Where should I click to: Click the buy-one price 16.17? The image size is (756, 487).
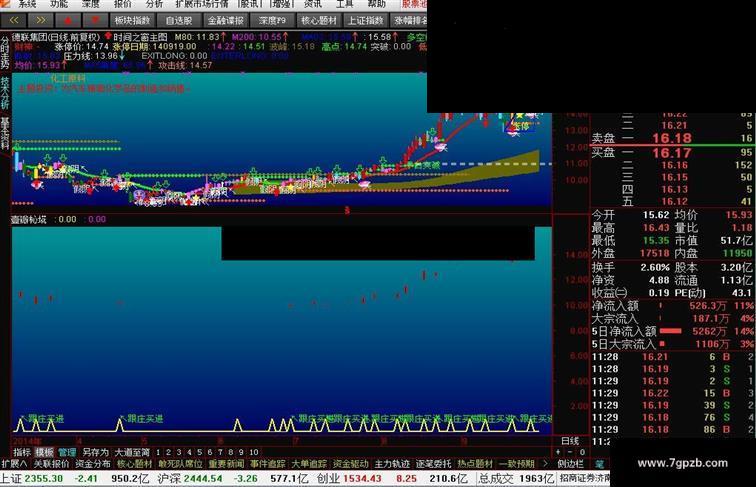coord(672,153)
